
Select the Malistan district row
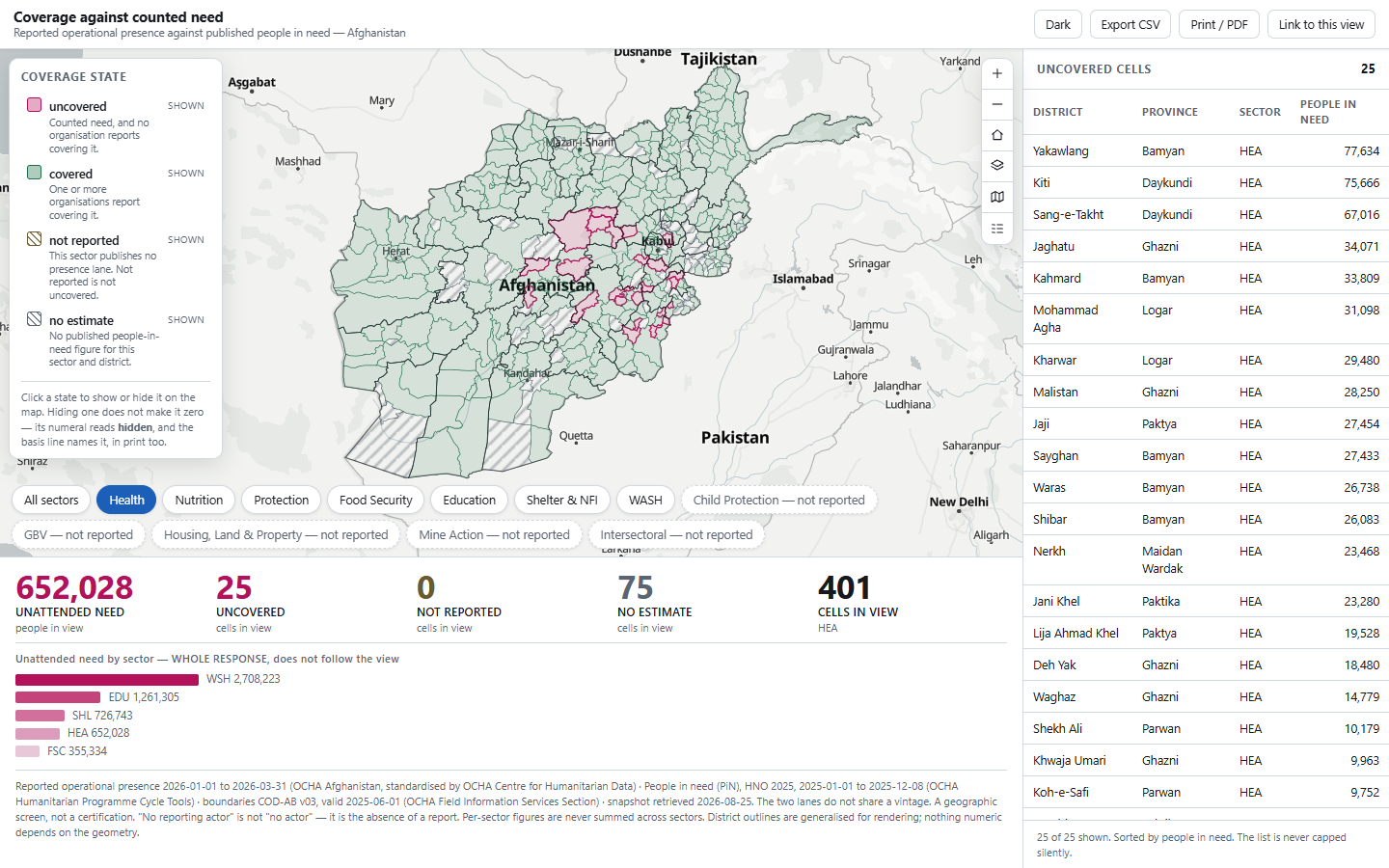point(1206,392)
